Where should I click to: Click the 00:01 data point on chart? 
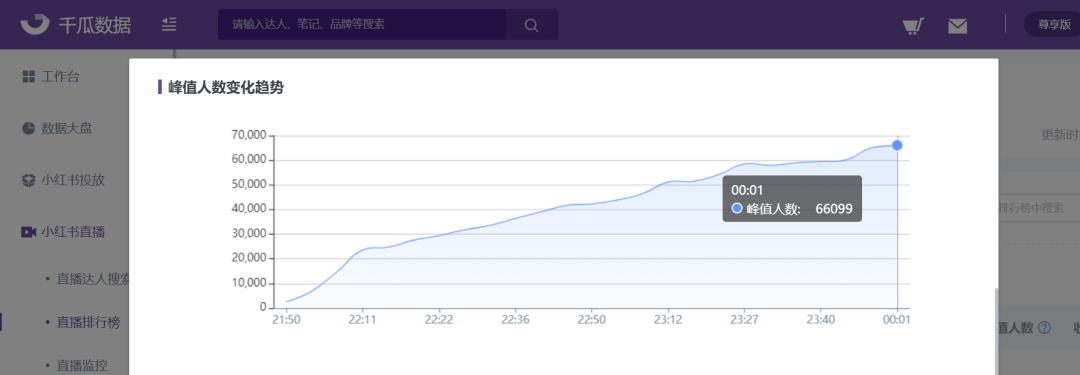897,145
